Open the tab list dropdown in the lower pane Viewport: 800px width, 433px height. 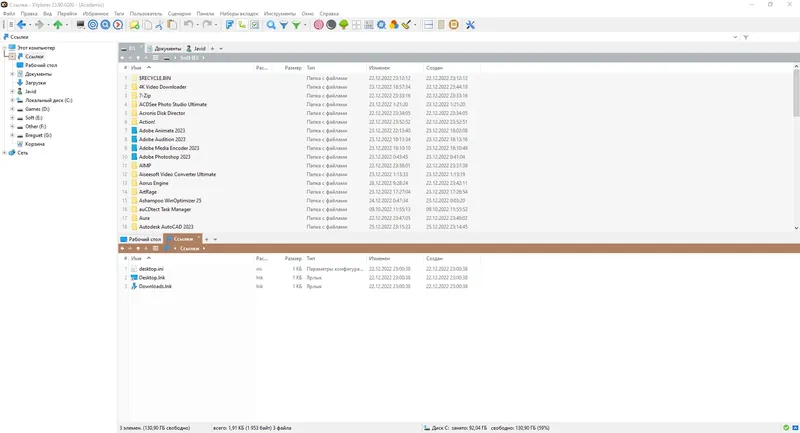[215, 239]
